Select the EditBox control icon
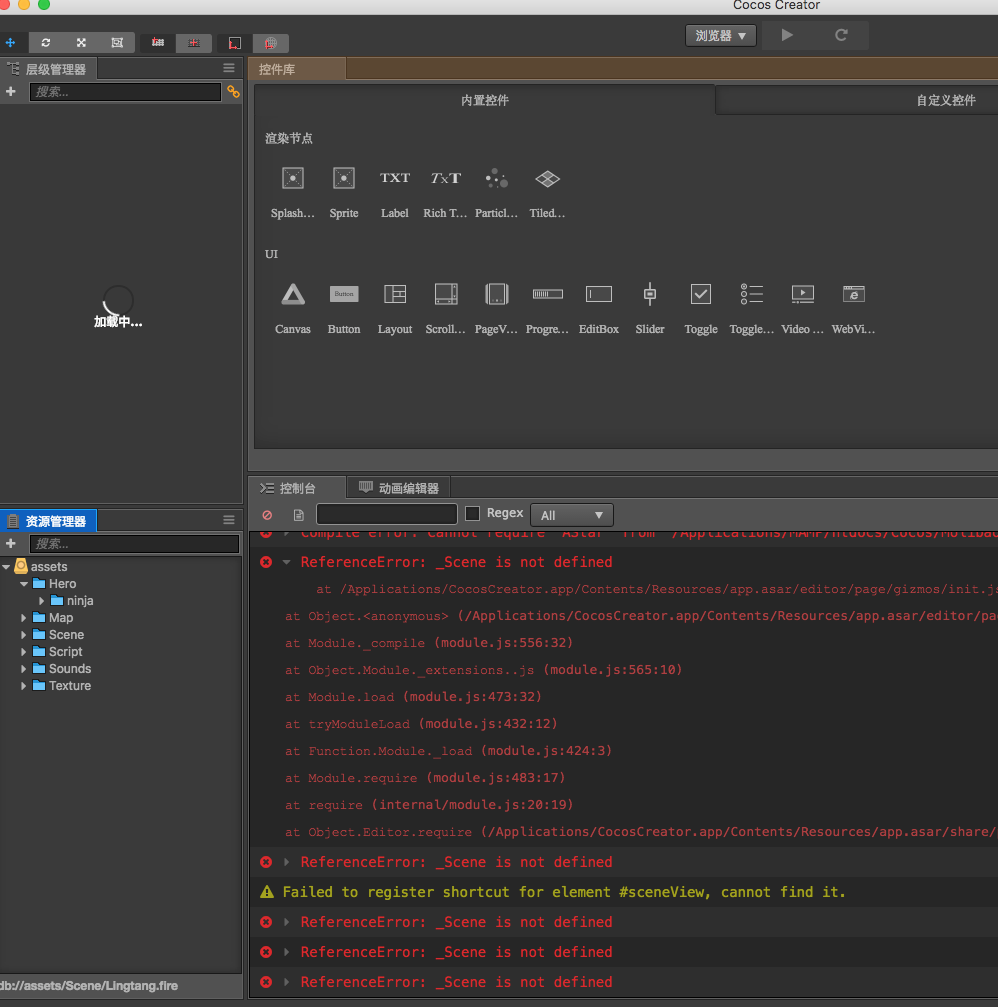 coord(598,294)
